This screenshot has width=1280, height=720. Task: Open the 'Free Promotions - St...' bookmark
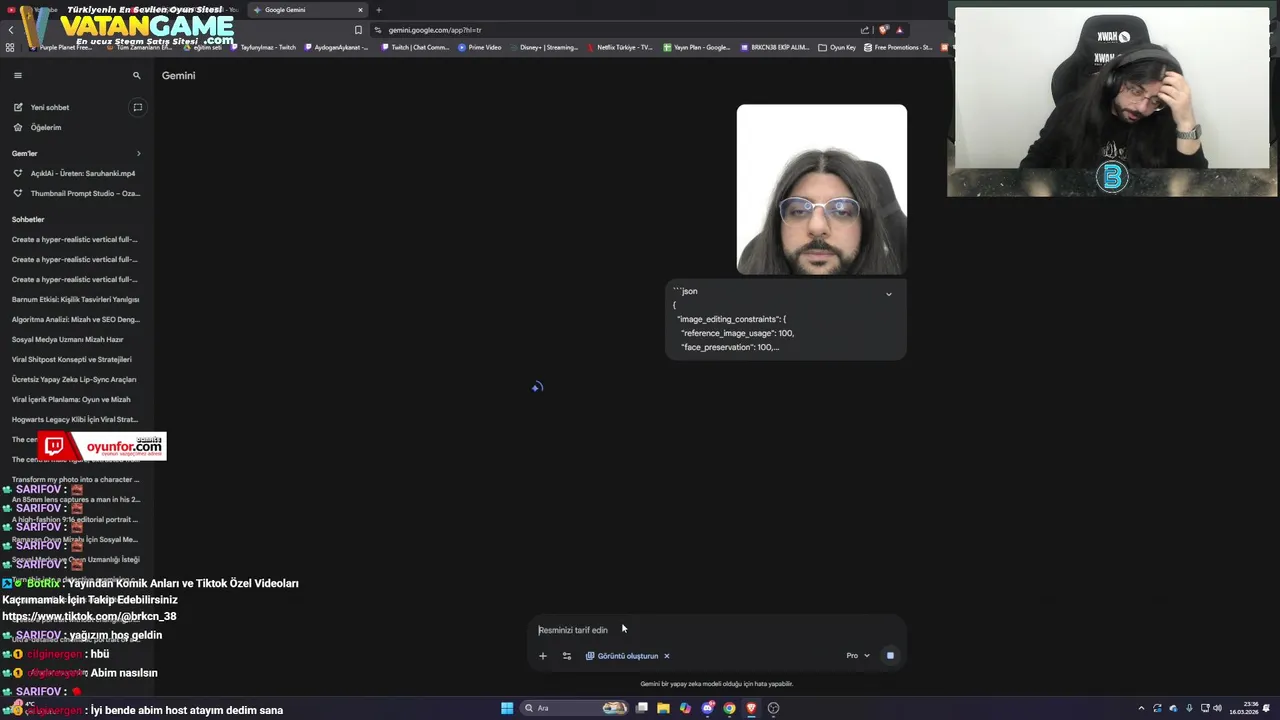point(898,47)
